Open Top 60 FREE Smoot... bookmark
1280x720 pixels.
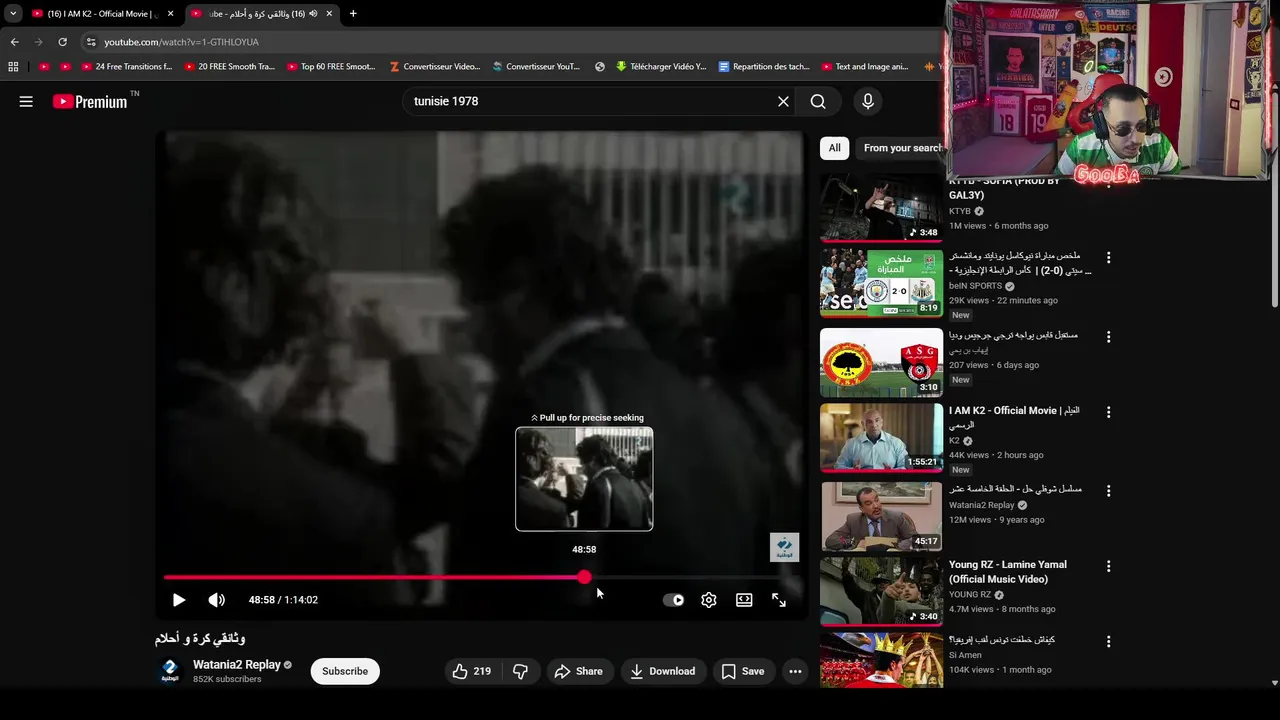pyautogui.click(x=331, y=67)
